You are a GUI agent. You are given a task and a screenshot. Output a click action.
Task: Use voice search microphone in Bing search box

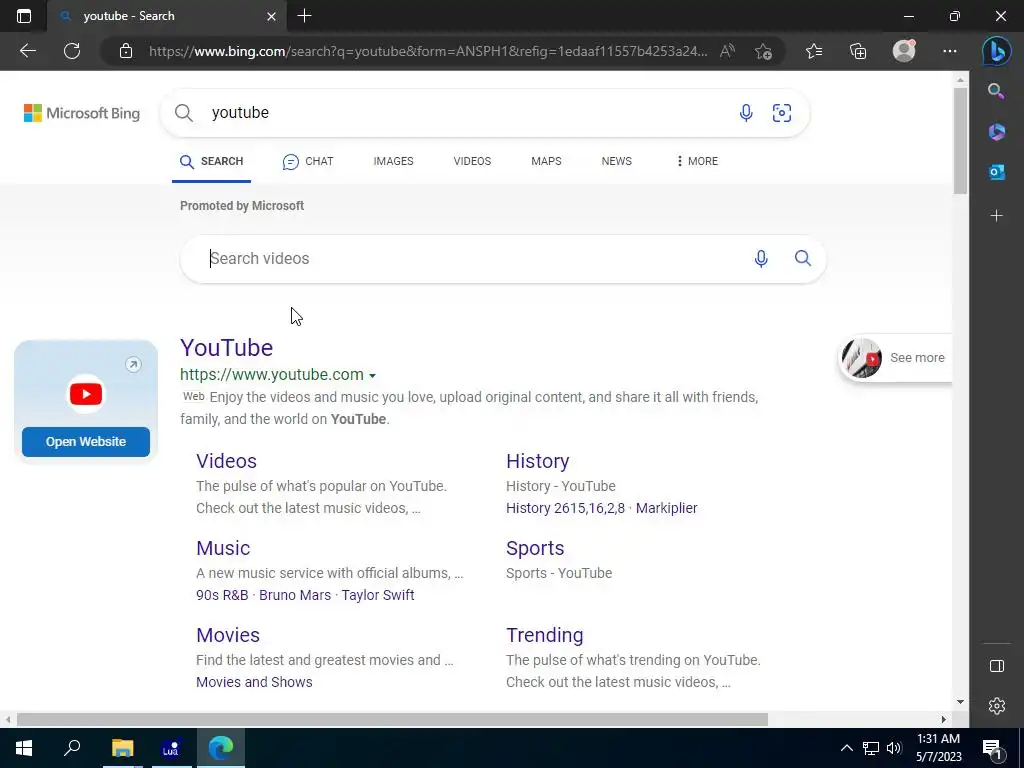coord(746,113)
